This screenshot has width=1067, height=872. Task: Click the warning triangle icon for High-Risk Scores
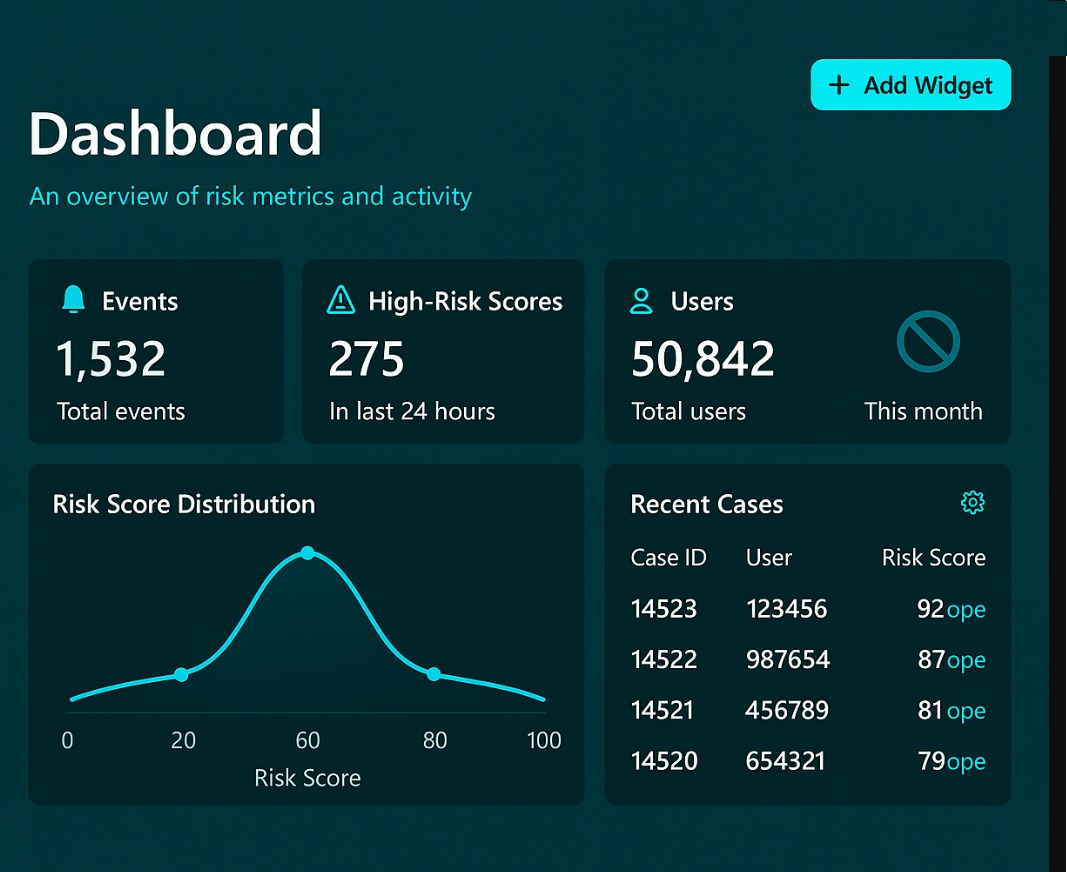tap(341, 300)
